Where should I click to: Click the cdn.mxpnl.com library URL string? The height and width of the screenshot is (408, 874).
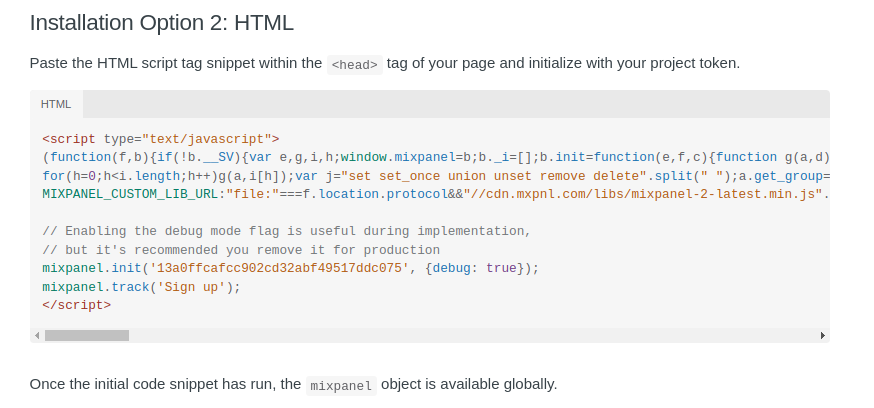[x=645, y=194]
